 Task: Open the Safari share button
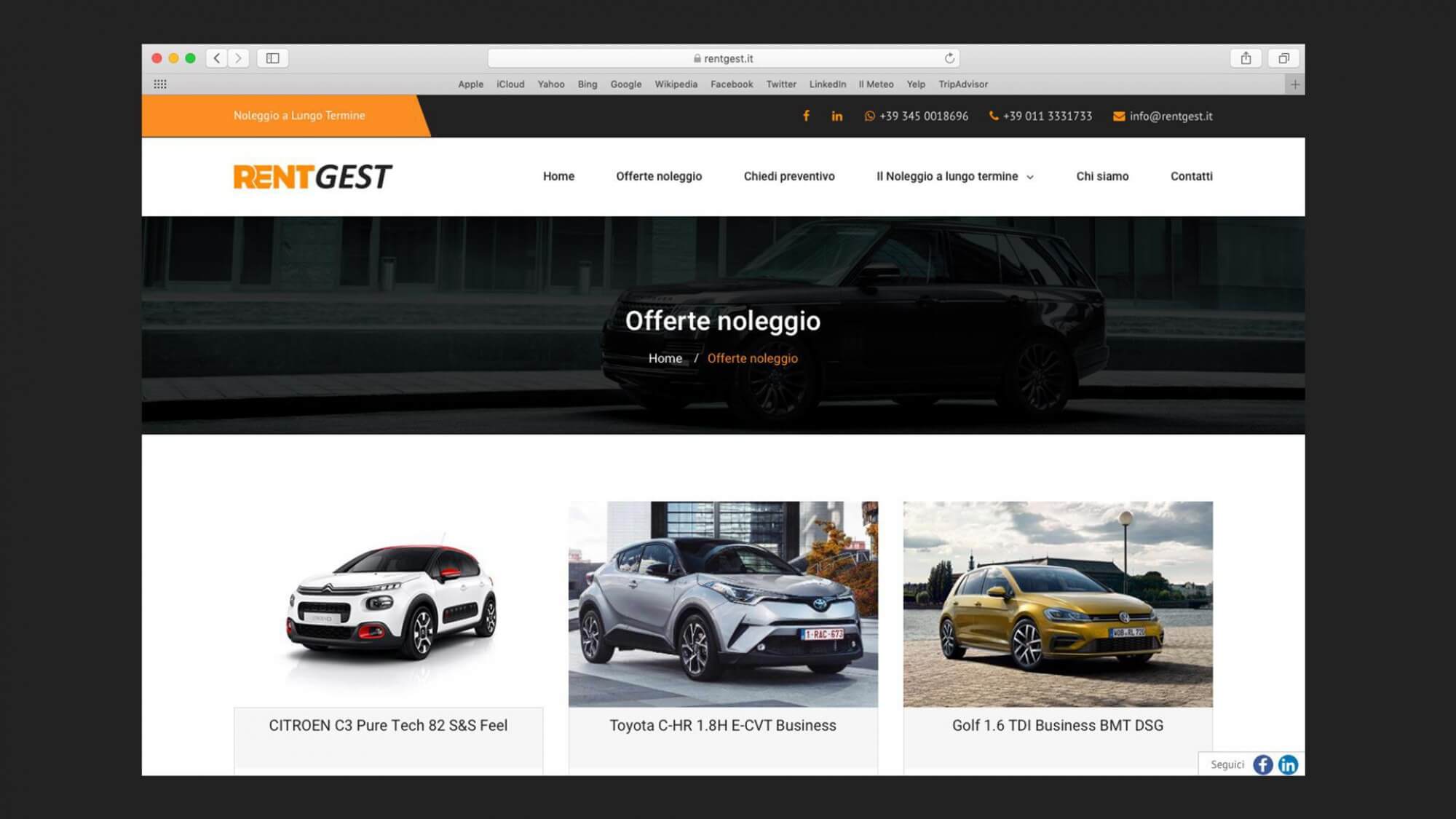[x=1246, y=58]
